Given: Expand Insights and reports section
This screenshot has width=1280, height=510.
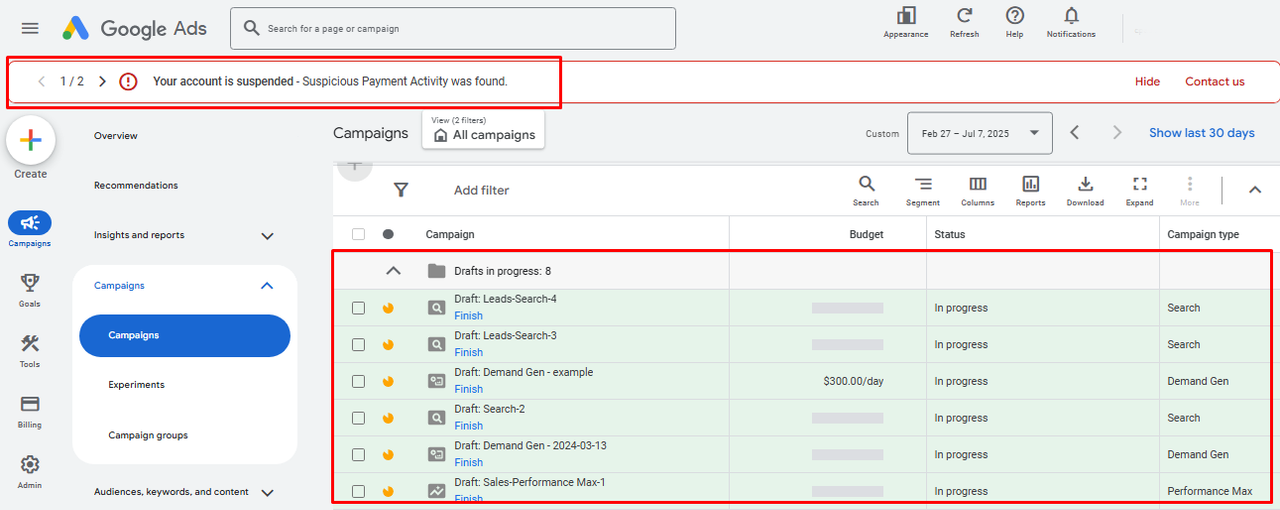Looking at the screenshot, I should (267, 236).
